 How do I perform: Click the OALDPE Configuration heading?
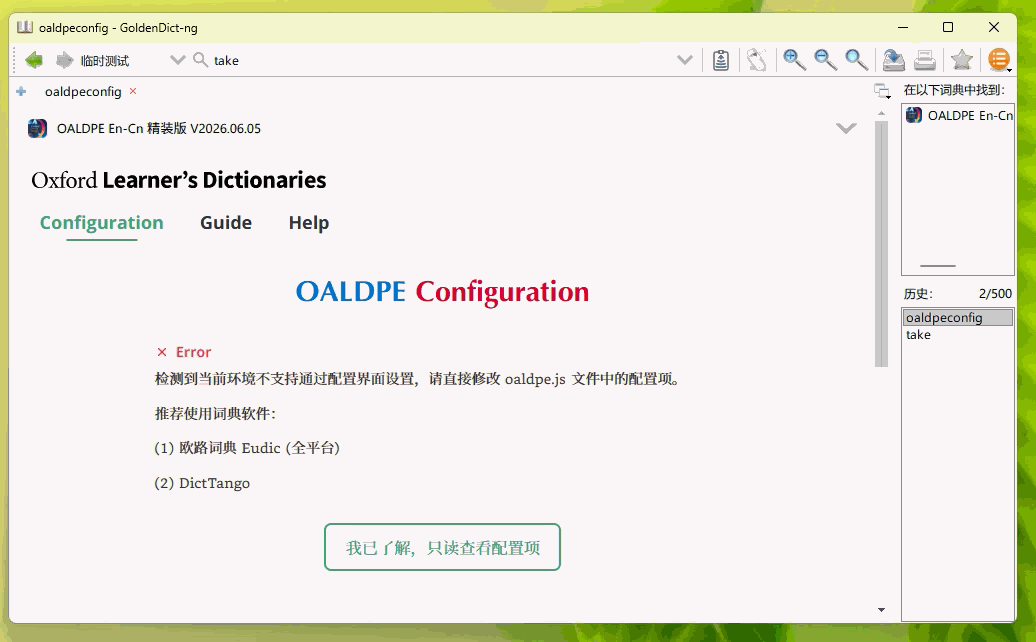tap(442, 291)
